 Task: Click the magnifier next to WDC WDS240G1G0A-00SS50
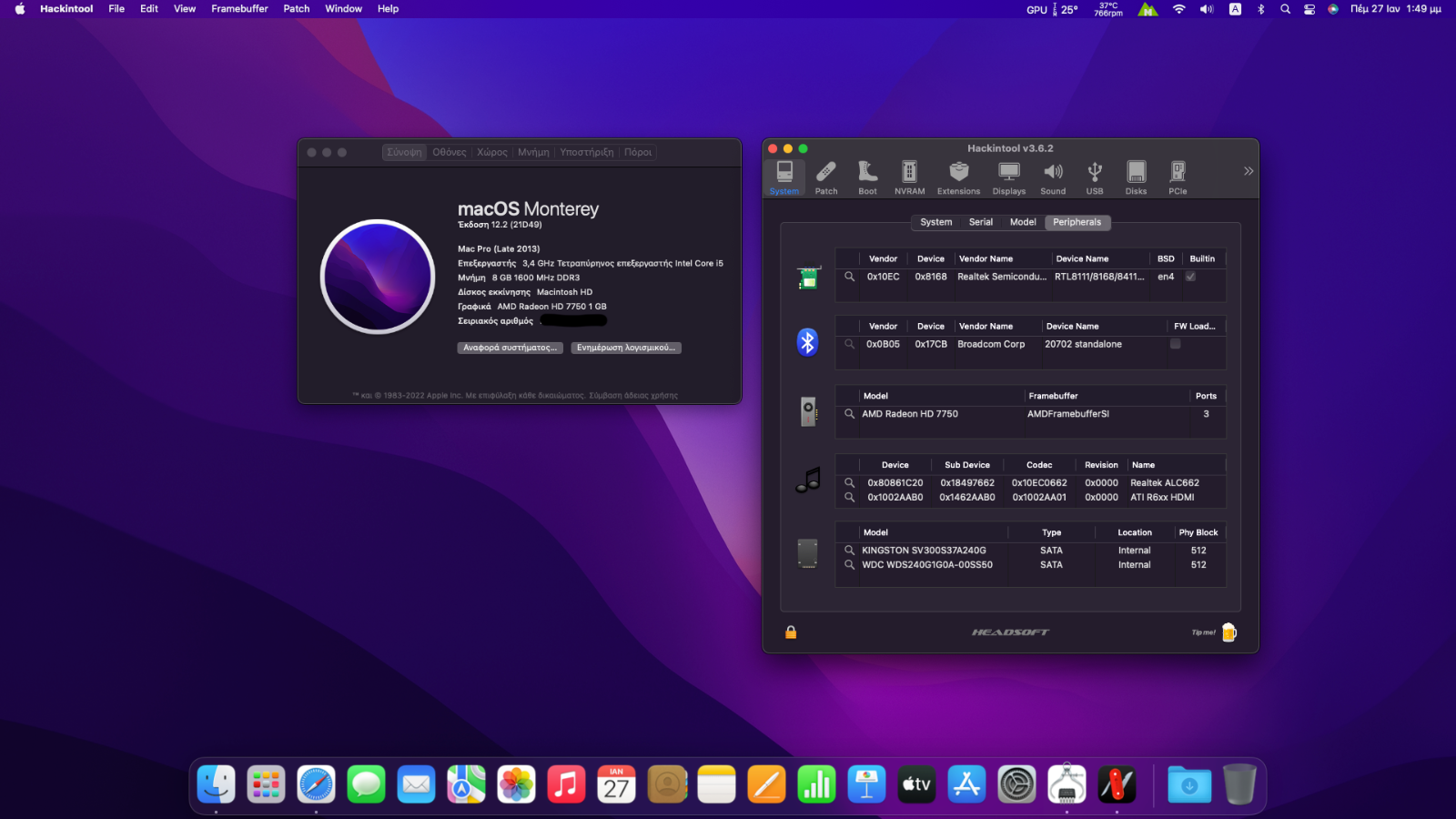click(849, 565)
